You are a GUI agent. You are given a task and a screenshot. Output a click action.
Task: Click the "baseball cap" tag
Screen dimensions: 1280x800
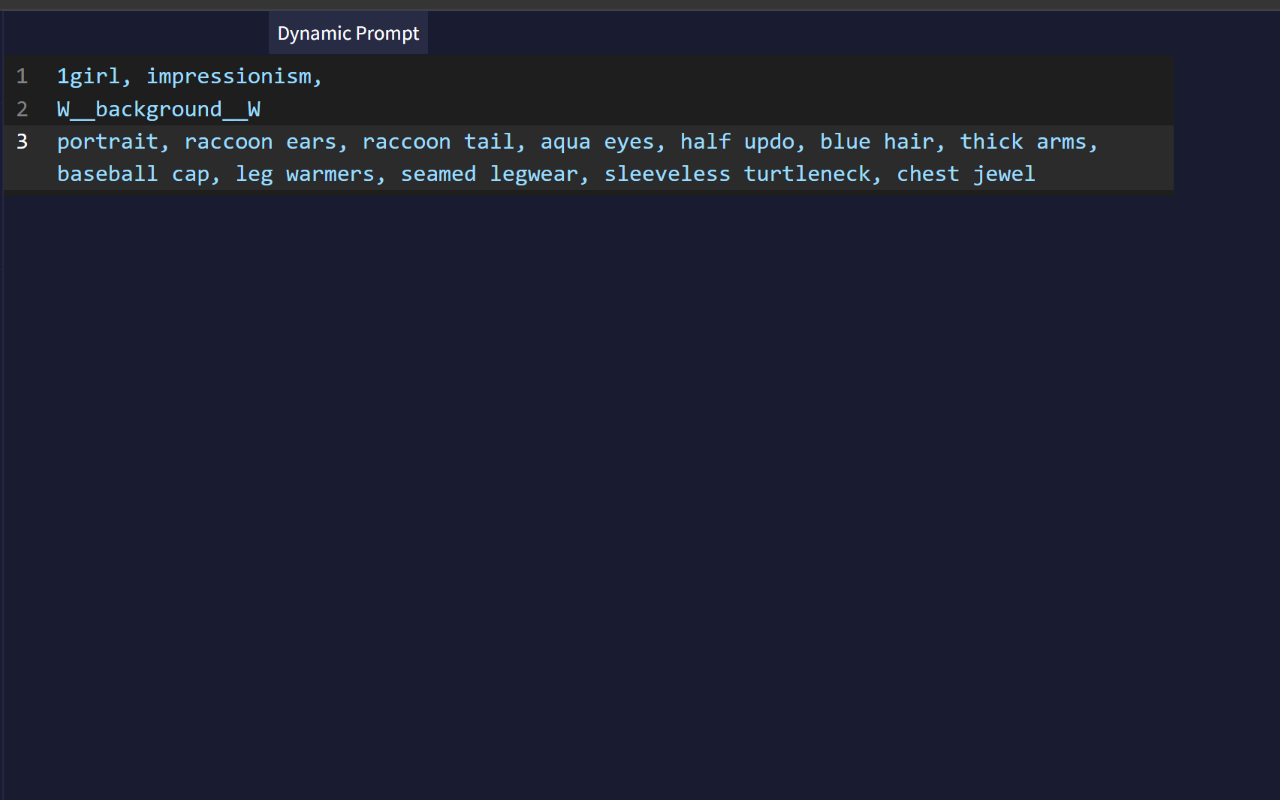coord(133,174)
